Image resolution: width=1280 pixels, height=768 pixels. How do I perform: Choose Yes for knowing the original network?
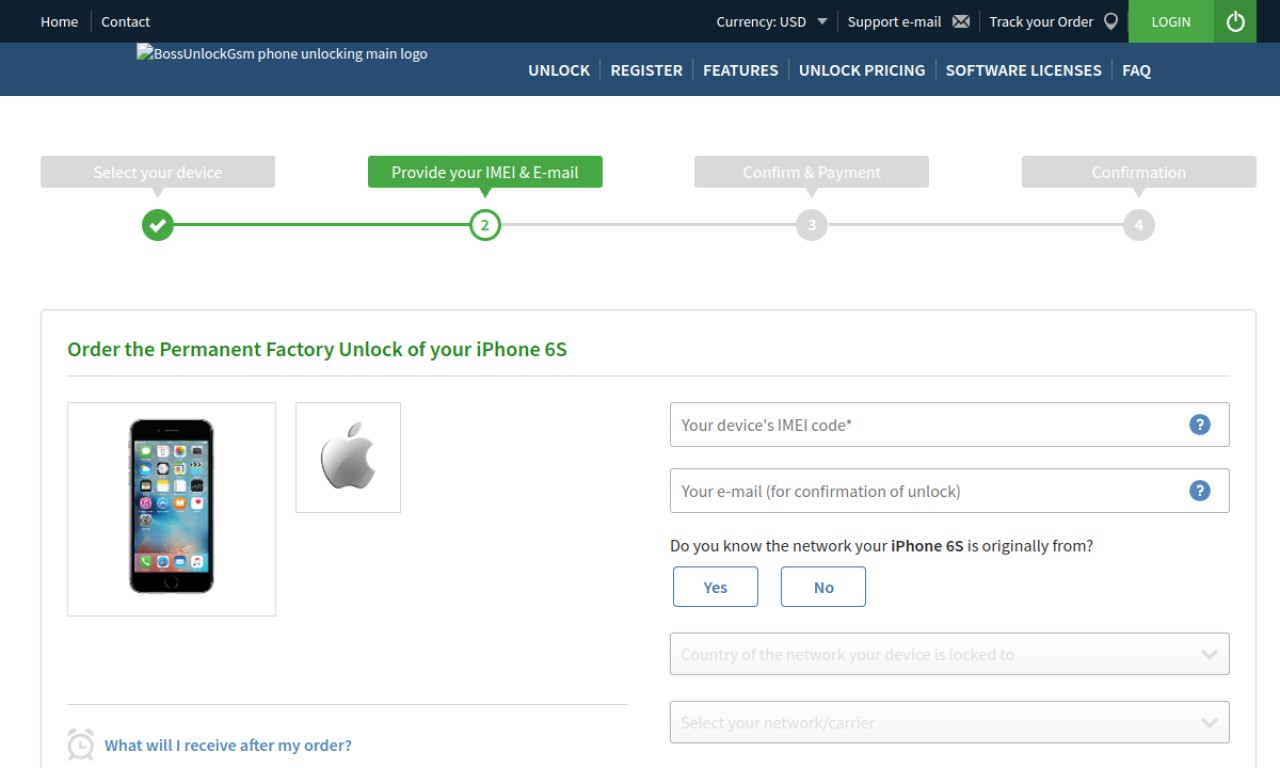tap(715, 587)
